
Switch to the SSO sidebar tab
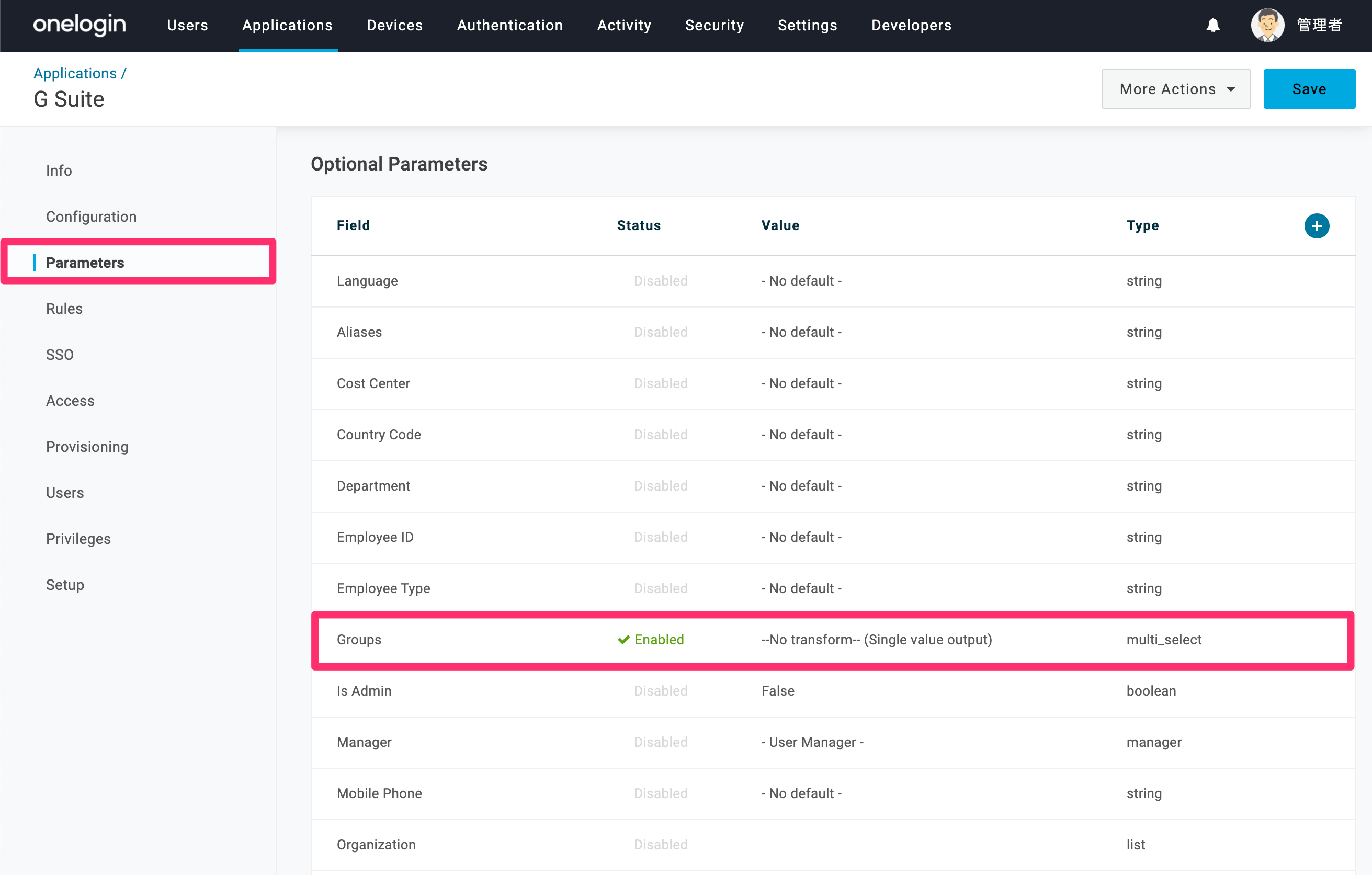coord(60,355)
